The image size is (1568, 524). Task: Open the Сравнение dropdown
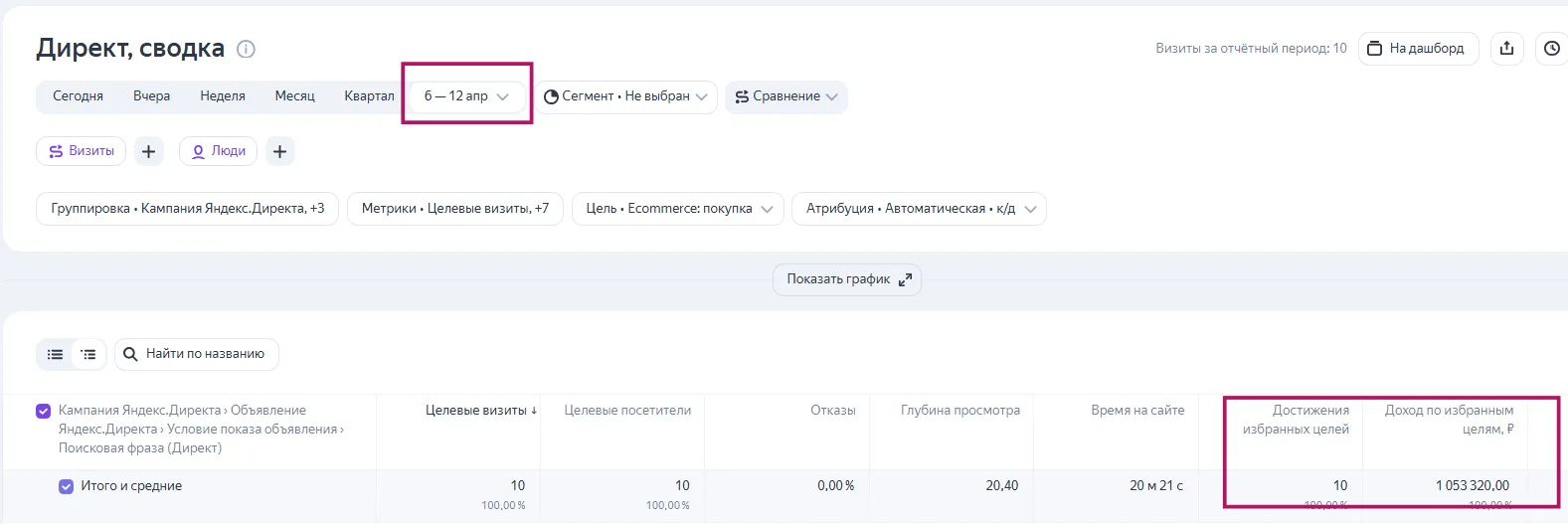[x=785, y=96]
